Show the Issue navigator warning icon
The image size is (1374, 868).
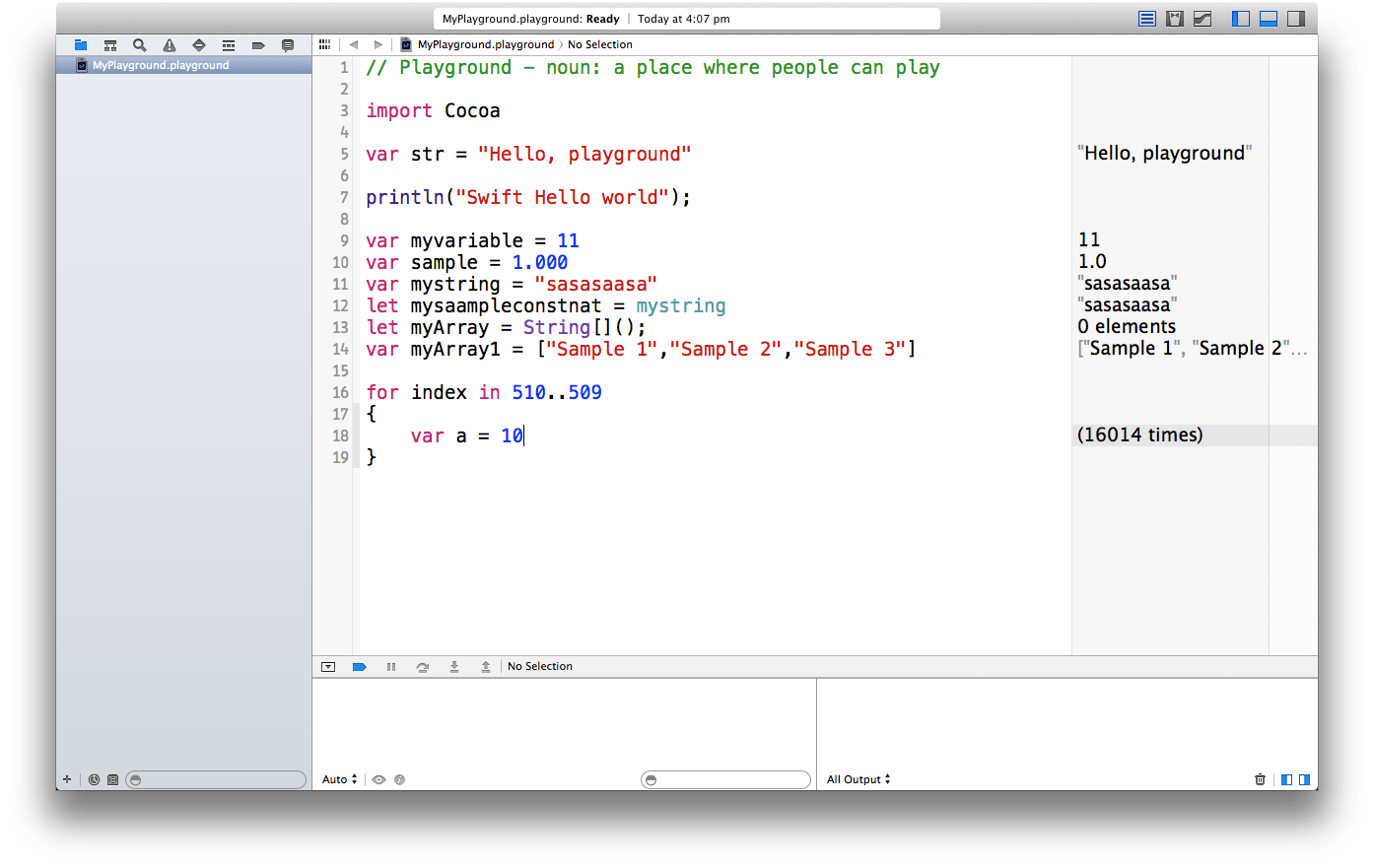pos(169,44)
